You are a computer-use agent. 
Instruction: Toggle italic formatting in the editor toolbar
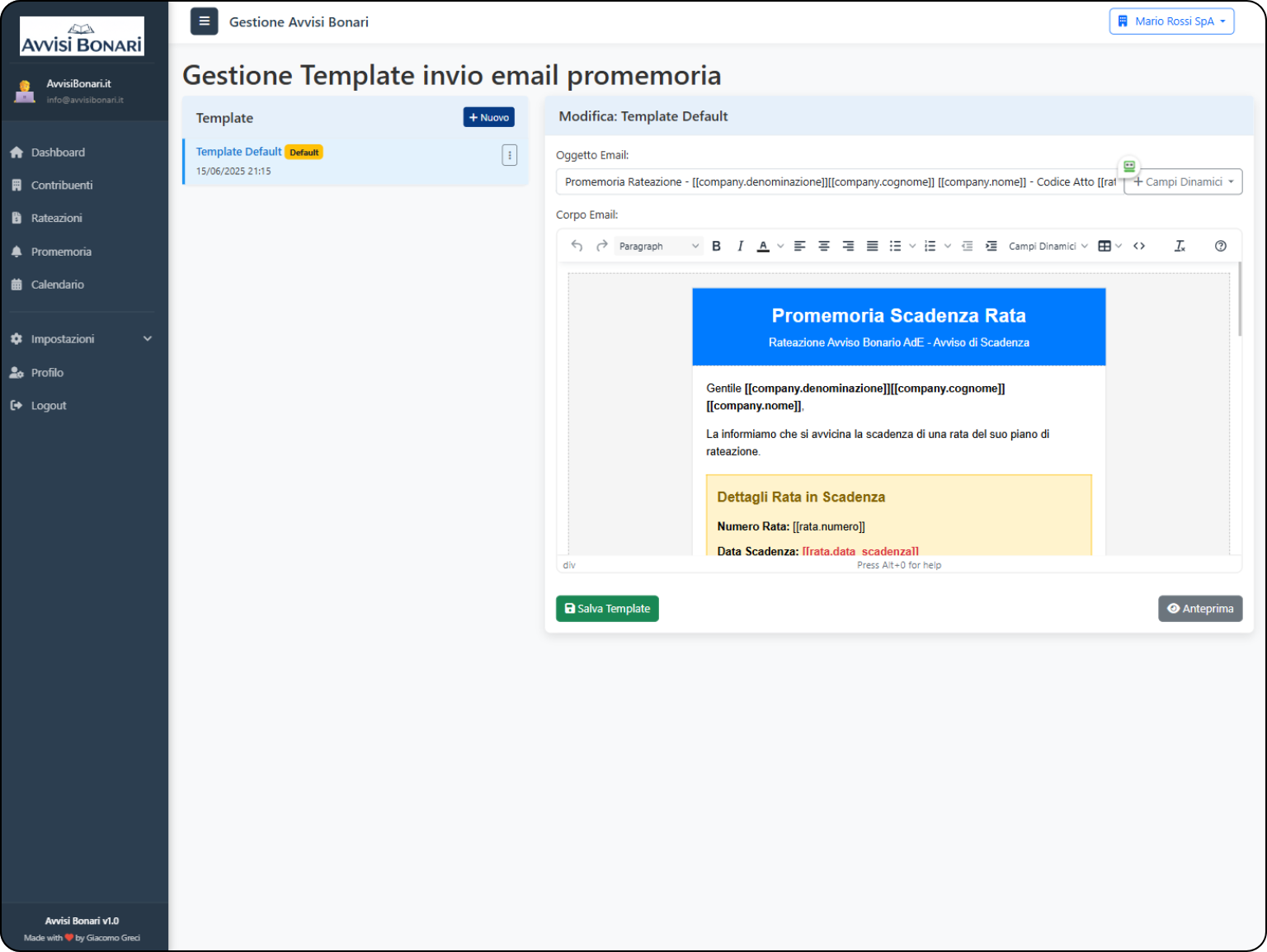[740, 246]
